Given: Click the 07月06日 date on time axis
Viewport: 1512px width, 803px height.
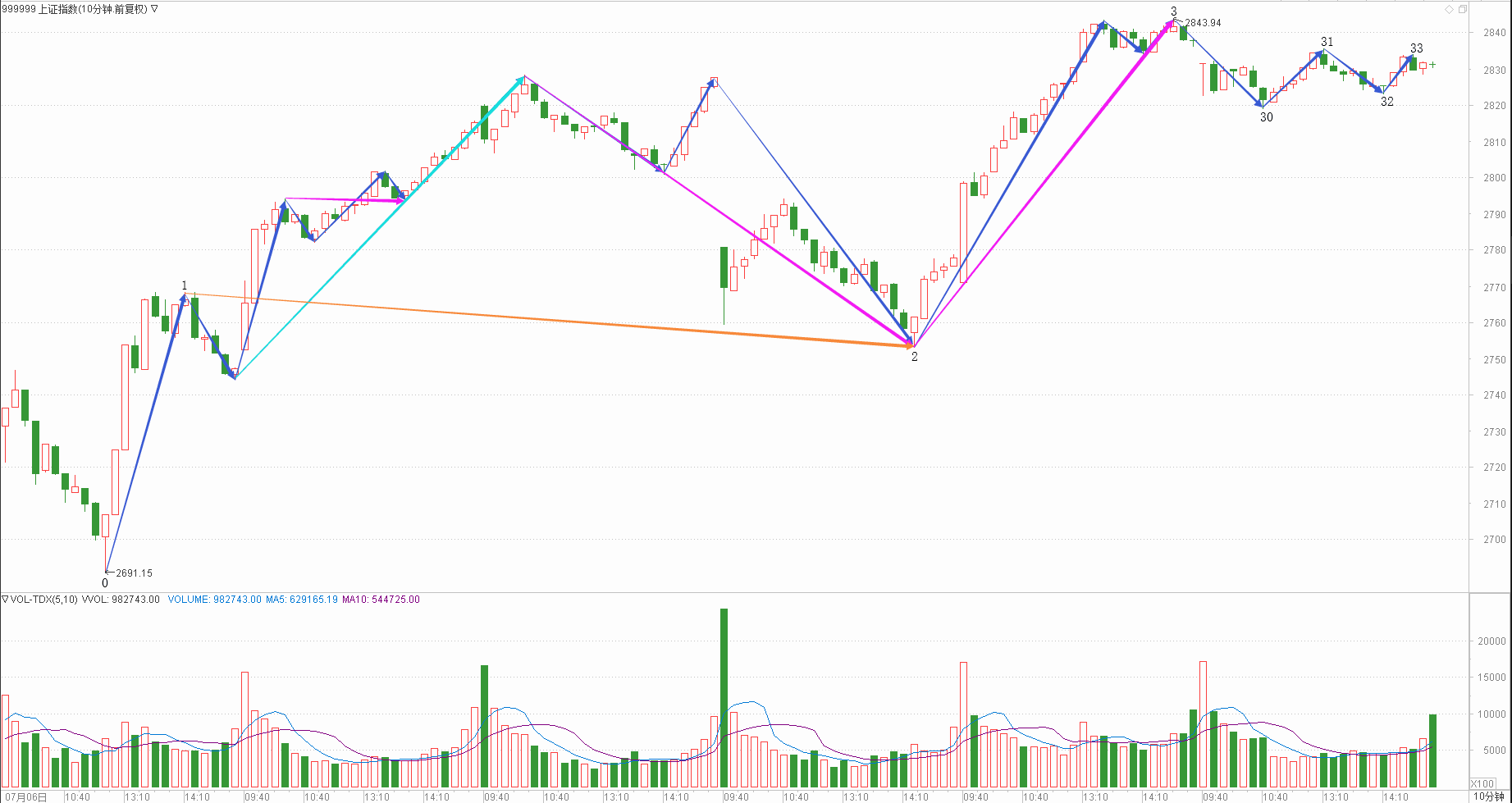Looking at the screenshot, I should [25, 796].
